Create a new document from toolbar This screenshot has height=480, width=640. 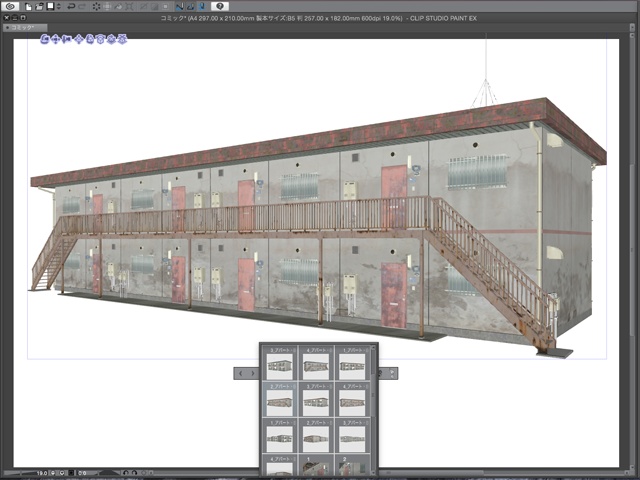click(29, 7)
